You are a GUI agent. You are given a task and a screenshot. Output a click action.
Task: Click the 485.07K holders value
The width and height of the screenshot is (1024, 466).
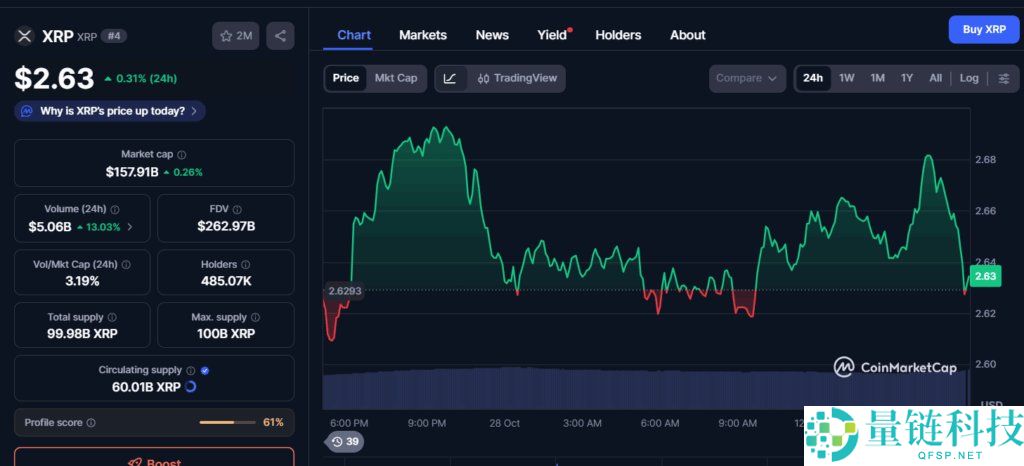pyautogui.click(x=226, y=281)
